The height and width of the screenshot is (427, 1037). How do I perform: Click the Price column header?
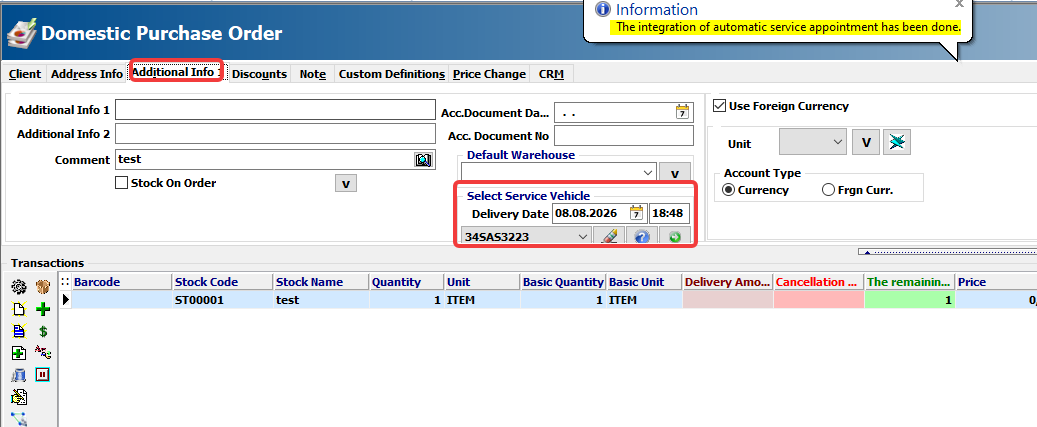[x=996, y=282]
